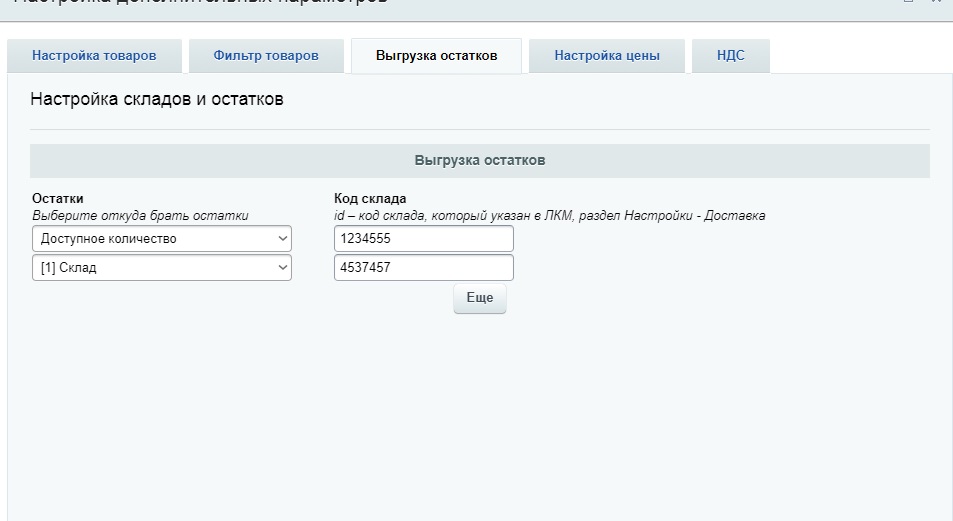Select the Выгрузка остатков tab

436,56
